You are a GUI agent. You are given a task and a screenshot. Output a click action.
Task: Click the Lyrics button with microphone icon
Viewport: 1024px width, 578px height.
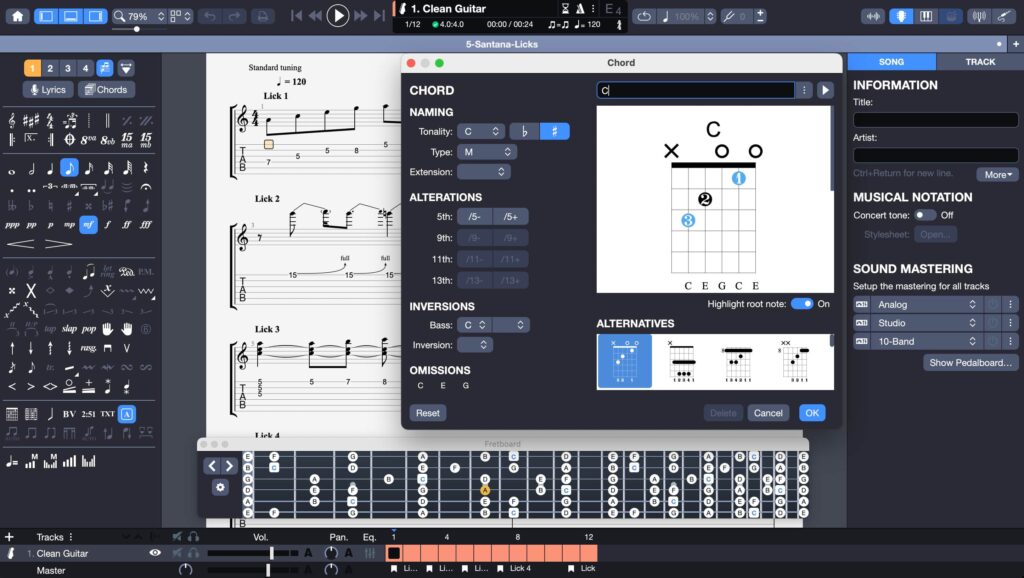pos(48,89)
